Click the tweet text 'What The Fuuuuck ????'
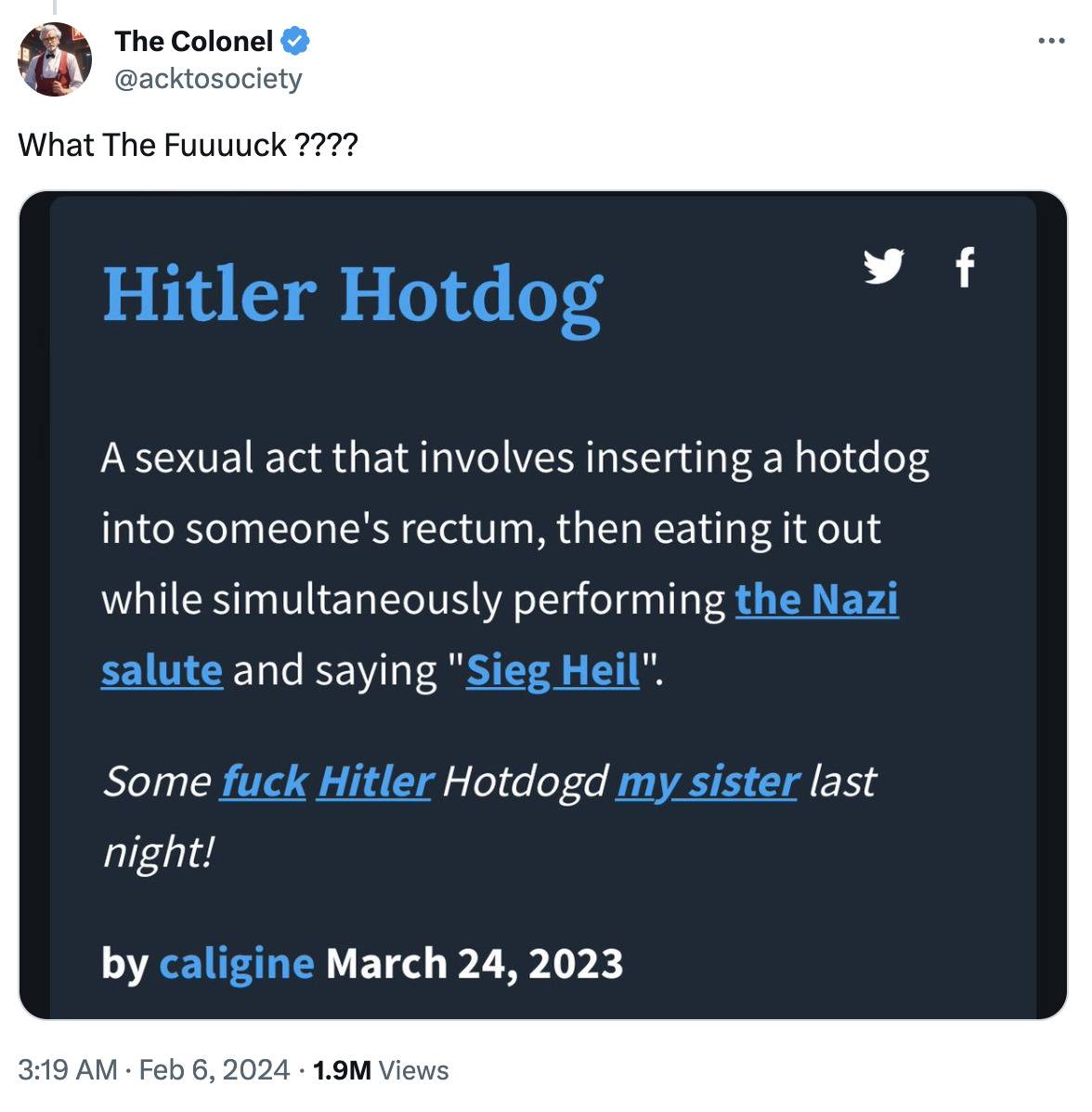The width and height of the screenshot is (1092, 1112). click(x=187, y=145)
